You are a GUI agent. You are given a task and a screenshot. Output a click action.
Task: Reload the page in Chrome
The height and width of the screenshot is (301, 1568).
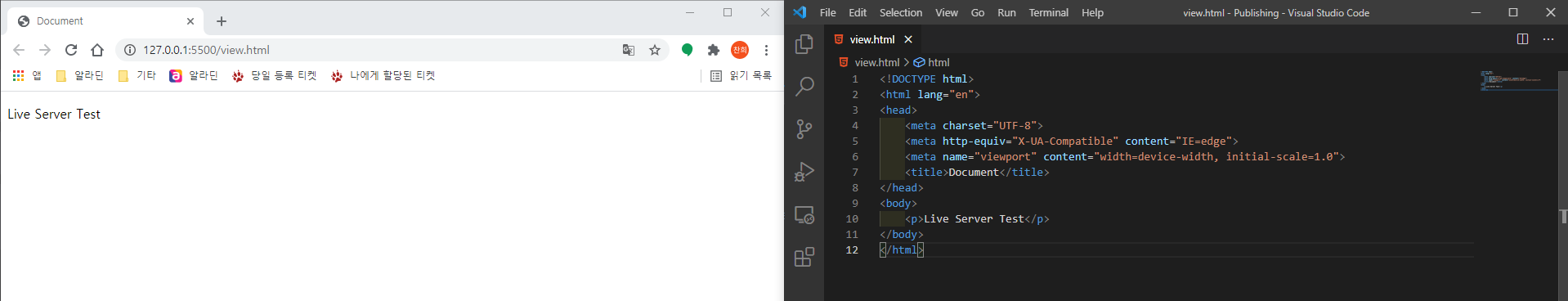pyautogui.click(x=71, y=50)
